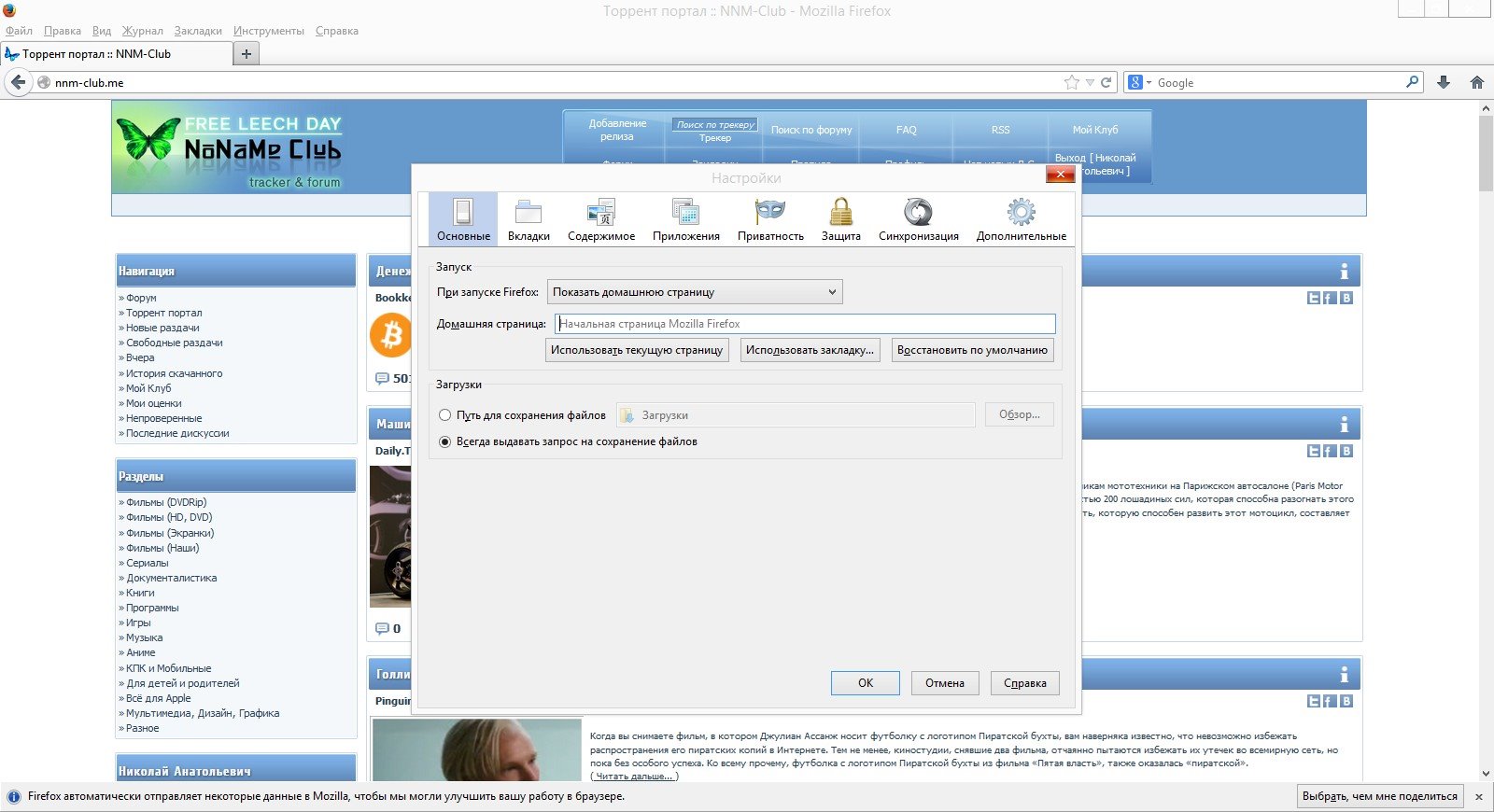Open the Дополнительные gear pane
The width and height of the screenshot is (1494, 812).
[x=1022, y=218]
